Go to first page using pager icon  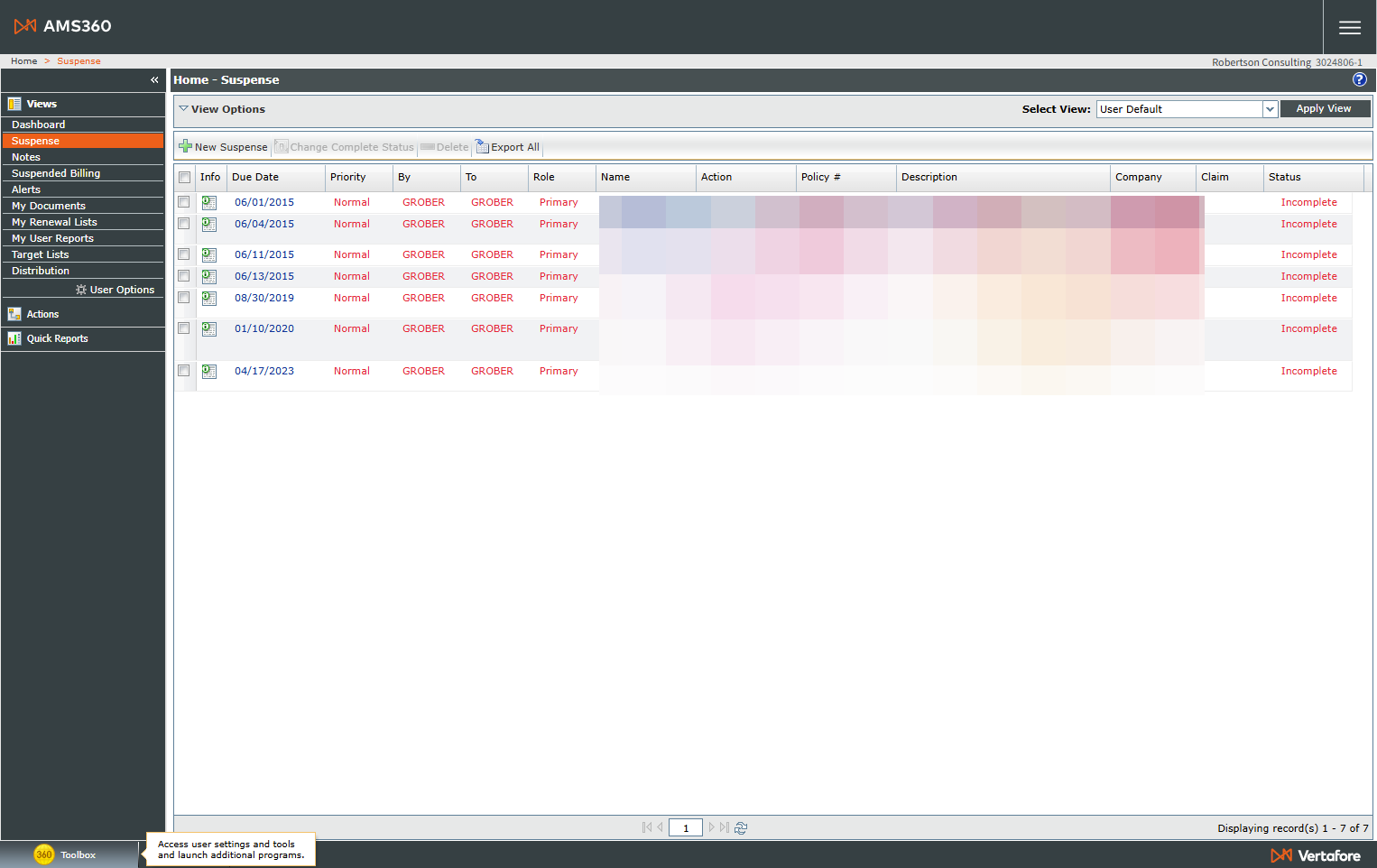click(x=647, y=827)
